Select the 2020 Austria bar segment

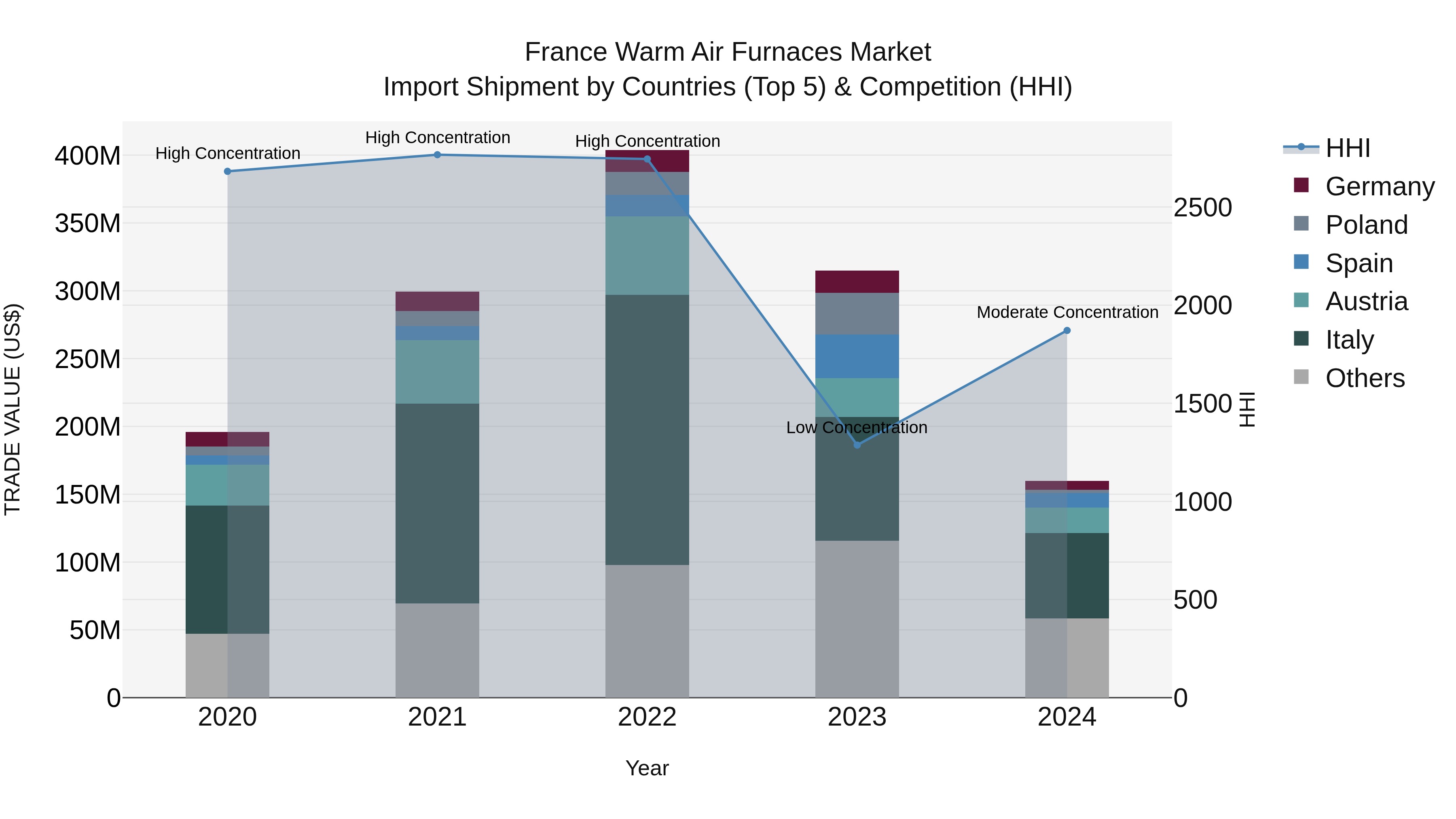pos(227,485)
